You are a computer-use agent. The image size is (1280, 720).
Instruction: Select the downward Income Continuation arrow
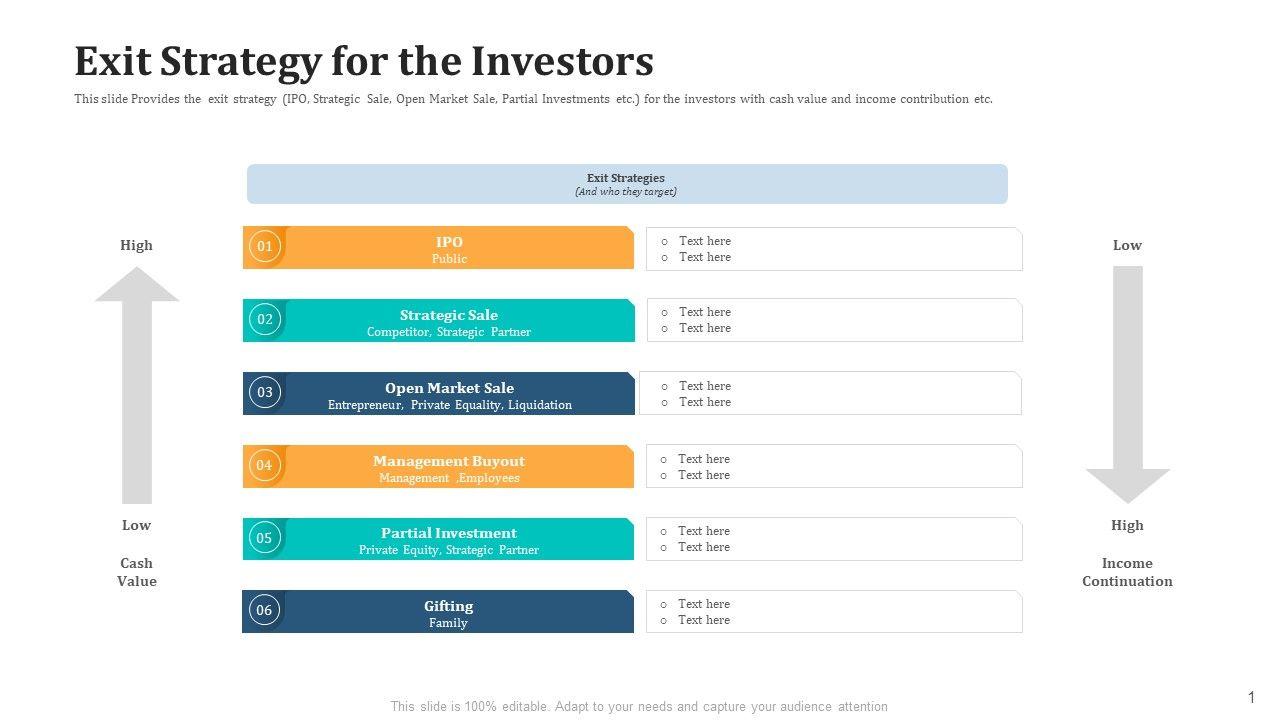(x=1128, y=385)
